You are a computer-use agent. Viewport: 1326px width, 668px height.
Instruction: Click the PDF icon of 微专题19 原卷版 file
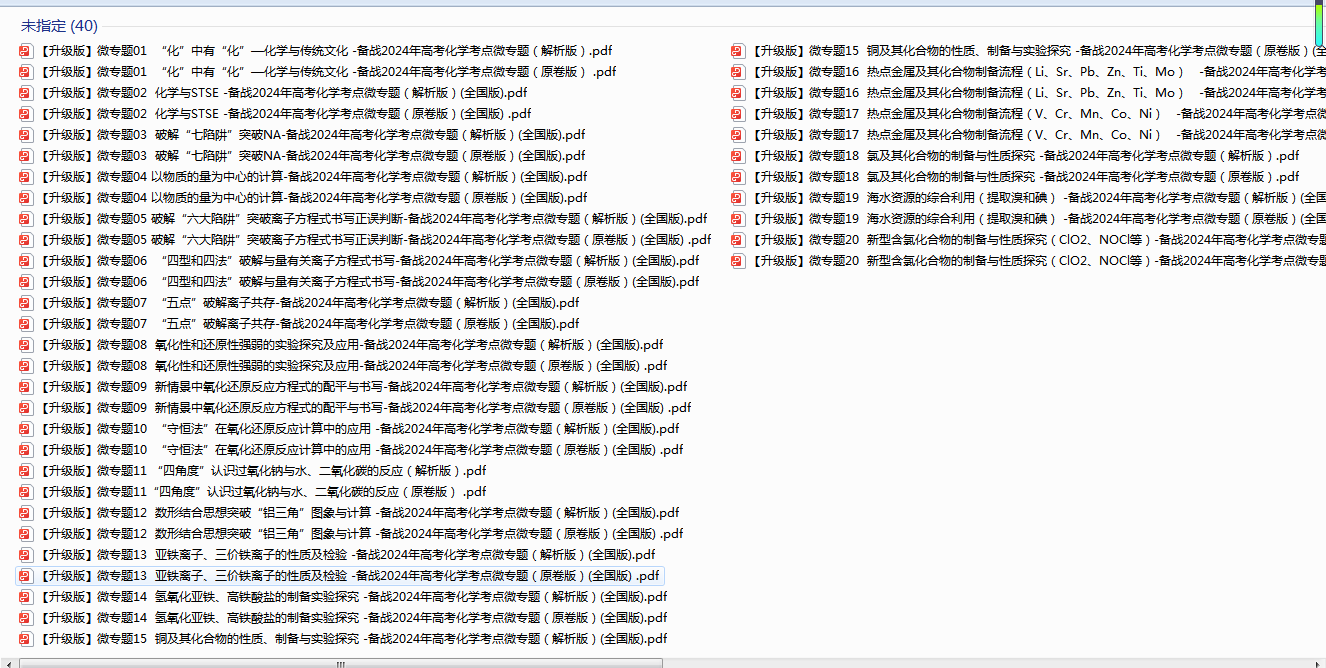(738, 219)
